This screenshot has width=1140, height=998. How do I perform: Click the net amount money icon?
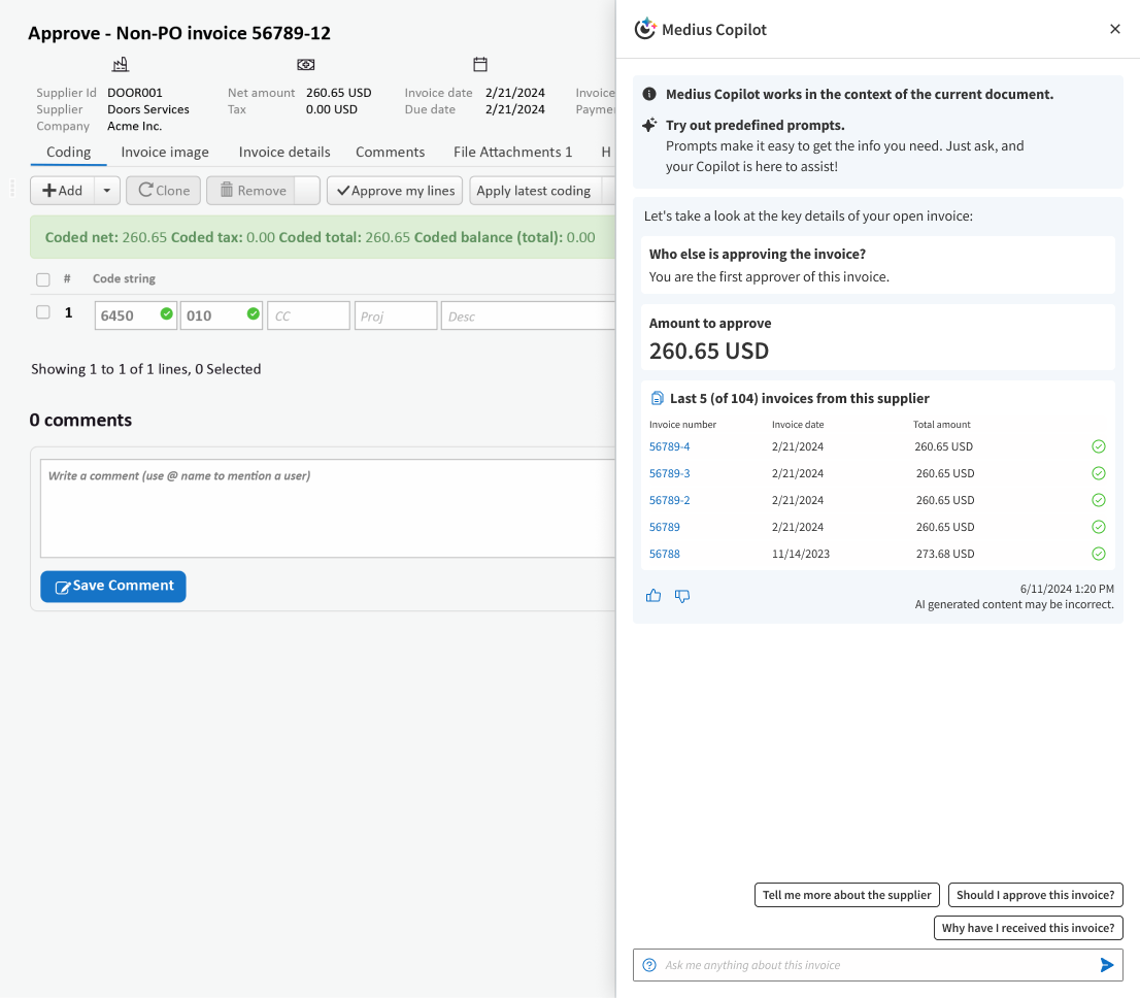click(306, 65)
